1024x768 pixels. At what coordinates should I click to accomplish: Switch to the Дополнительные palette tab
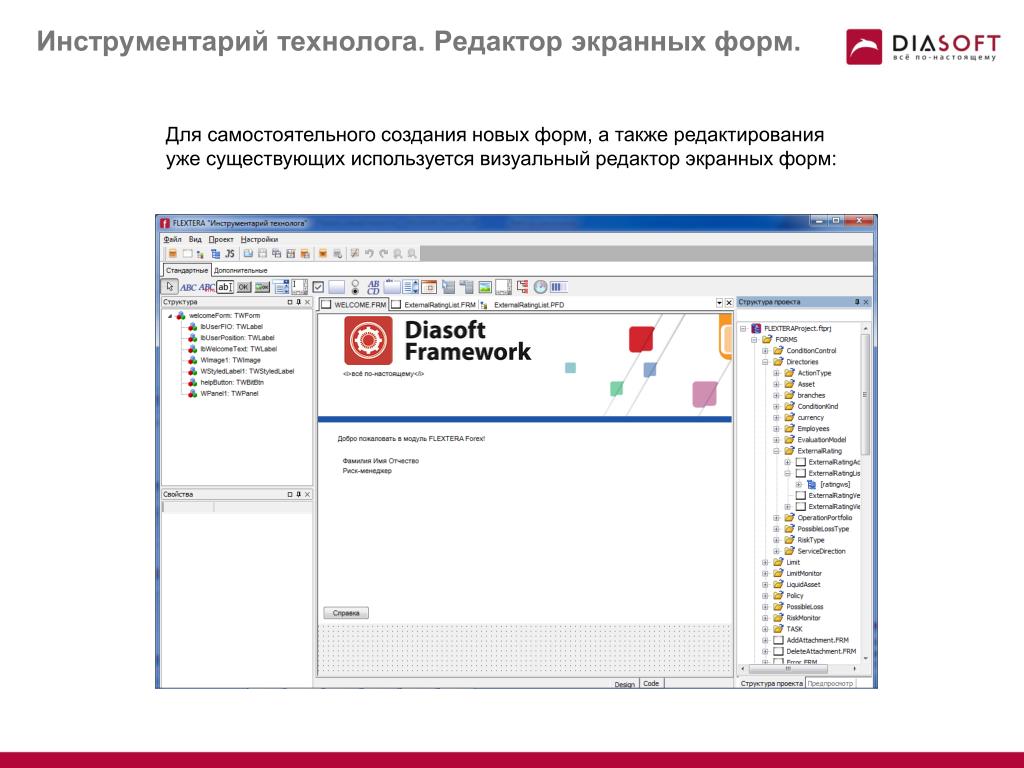(240, 270)
